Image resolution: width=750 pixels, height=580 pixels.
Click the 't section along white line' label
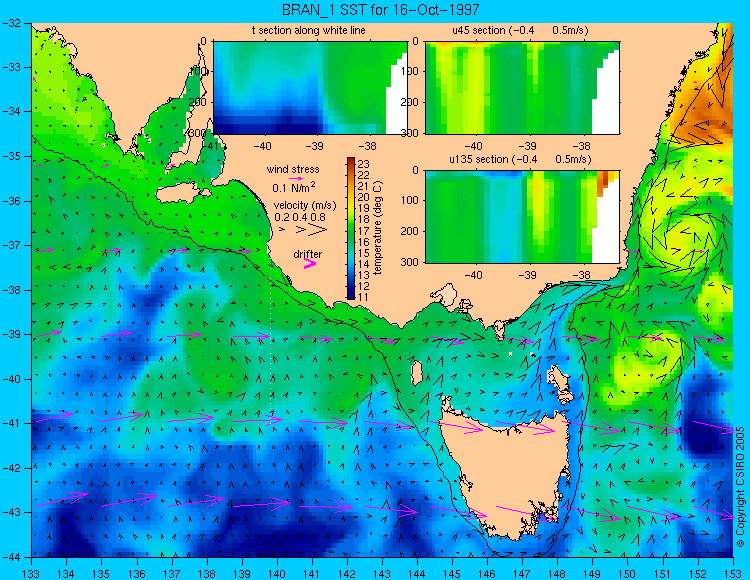click(x=309, y=30)
